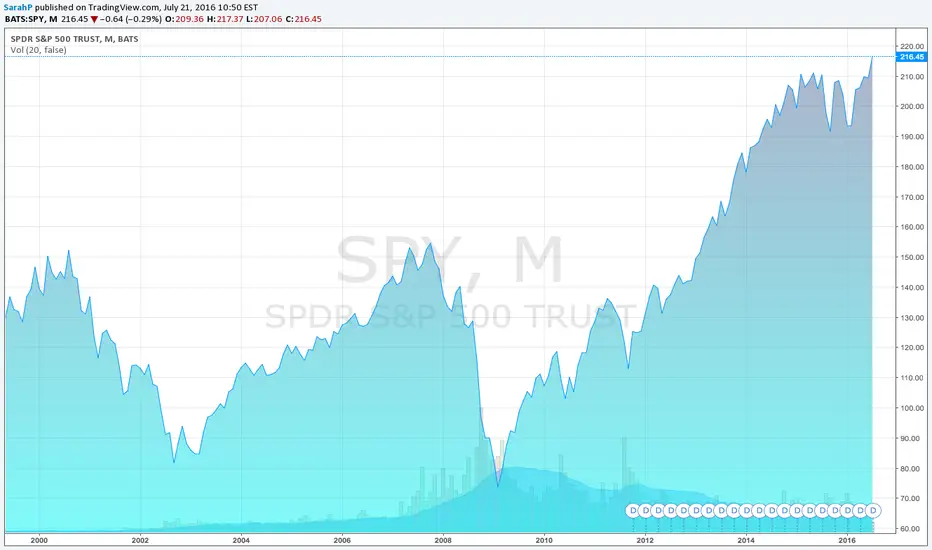Click the −0.64 (−0.29%) change text
This screenshot has height=550, width=932.
[131, 19]
